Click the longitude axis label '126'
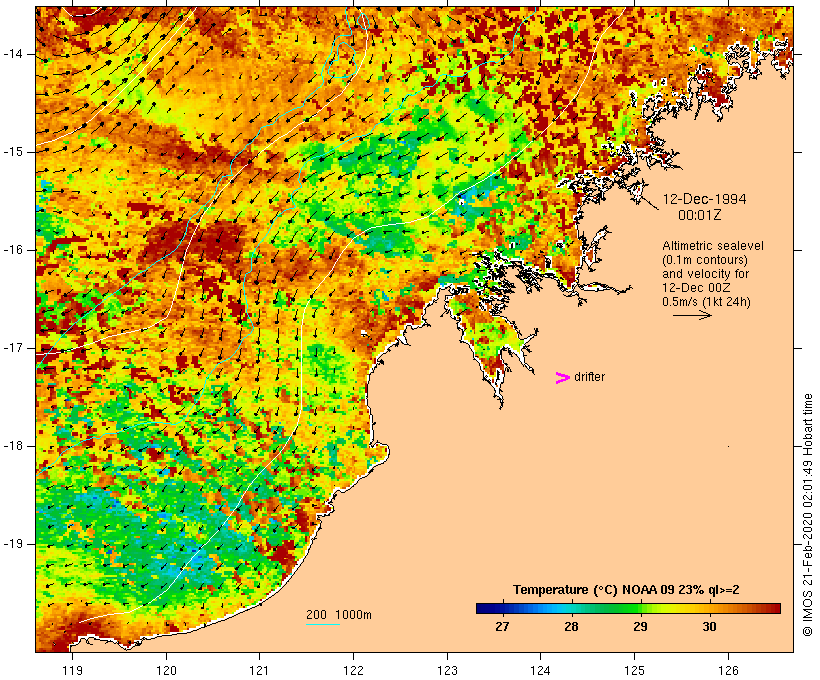The height and width of the screenshot is (680, 820). click(x=728, y=671)
